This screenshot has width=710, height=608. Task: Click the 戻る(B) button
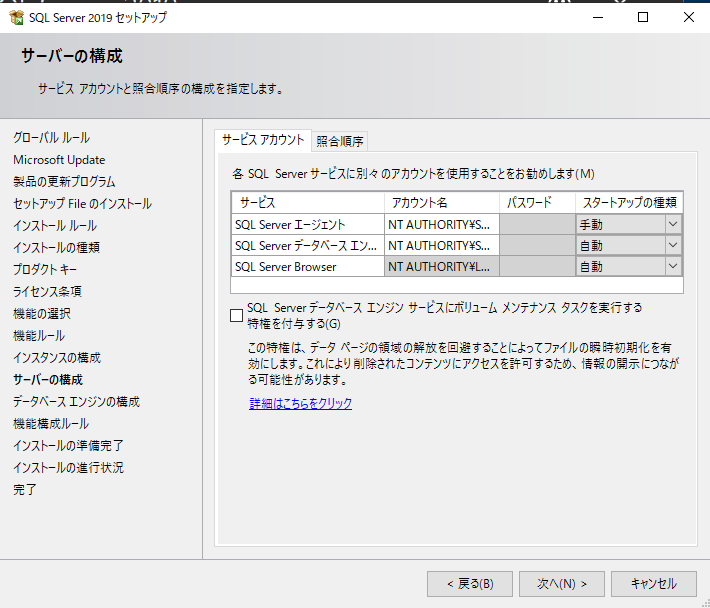[x=470, y=584]
